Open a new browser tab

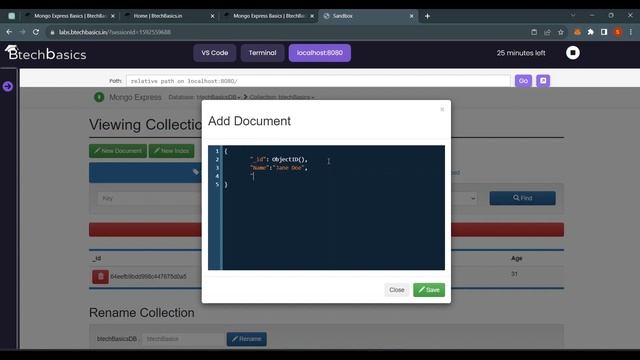[427, 16]
